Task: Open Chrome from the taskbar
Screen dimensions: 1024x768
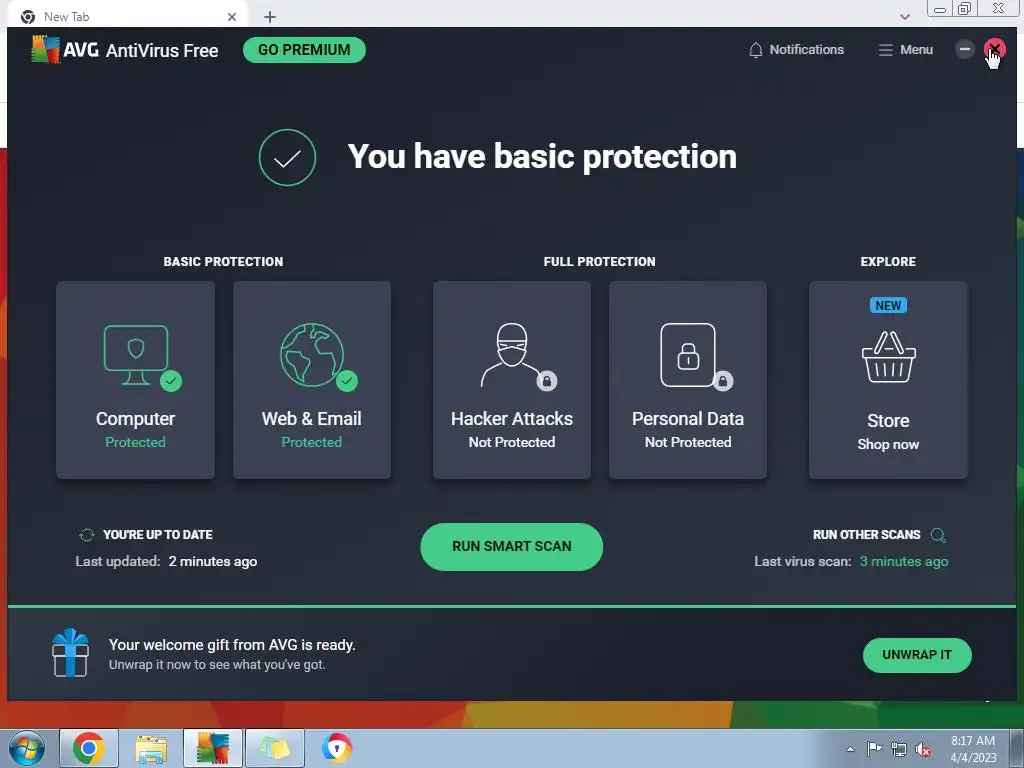Action: [89, 748]
